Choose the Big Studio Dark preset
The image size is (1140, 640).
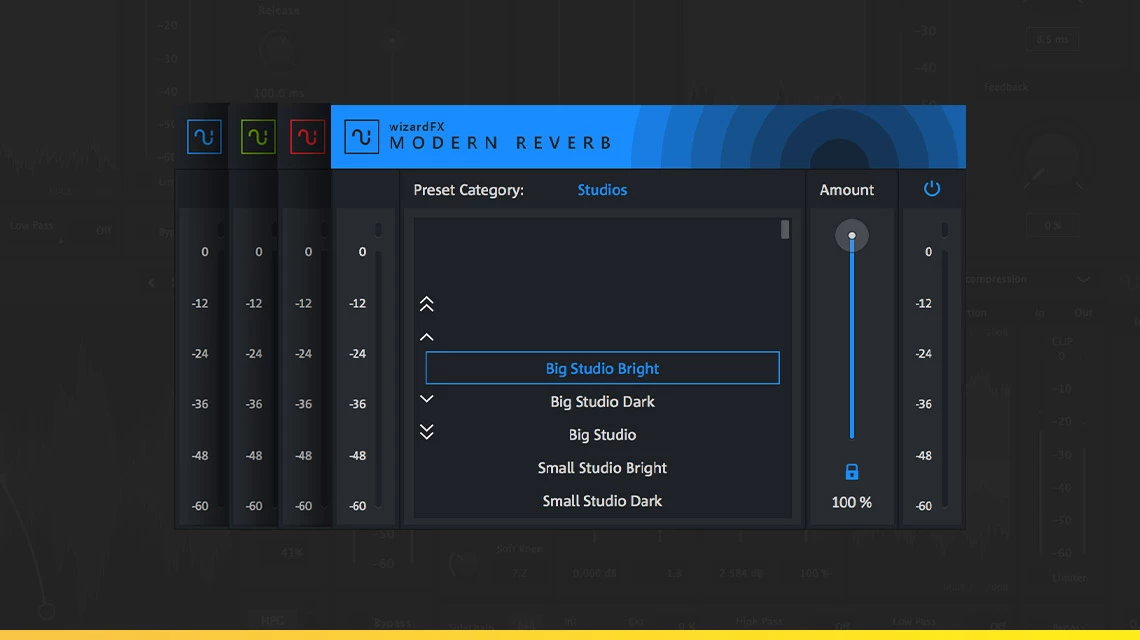click(x=602, y=401)
